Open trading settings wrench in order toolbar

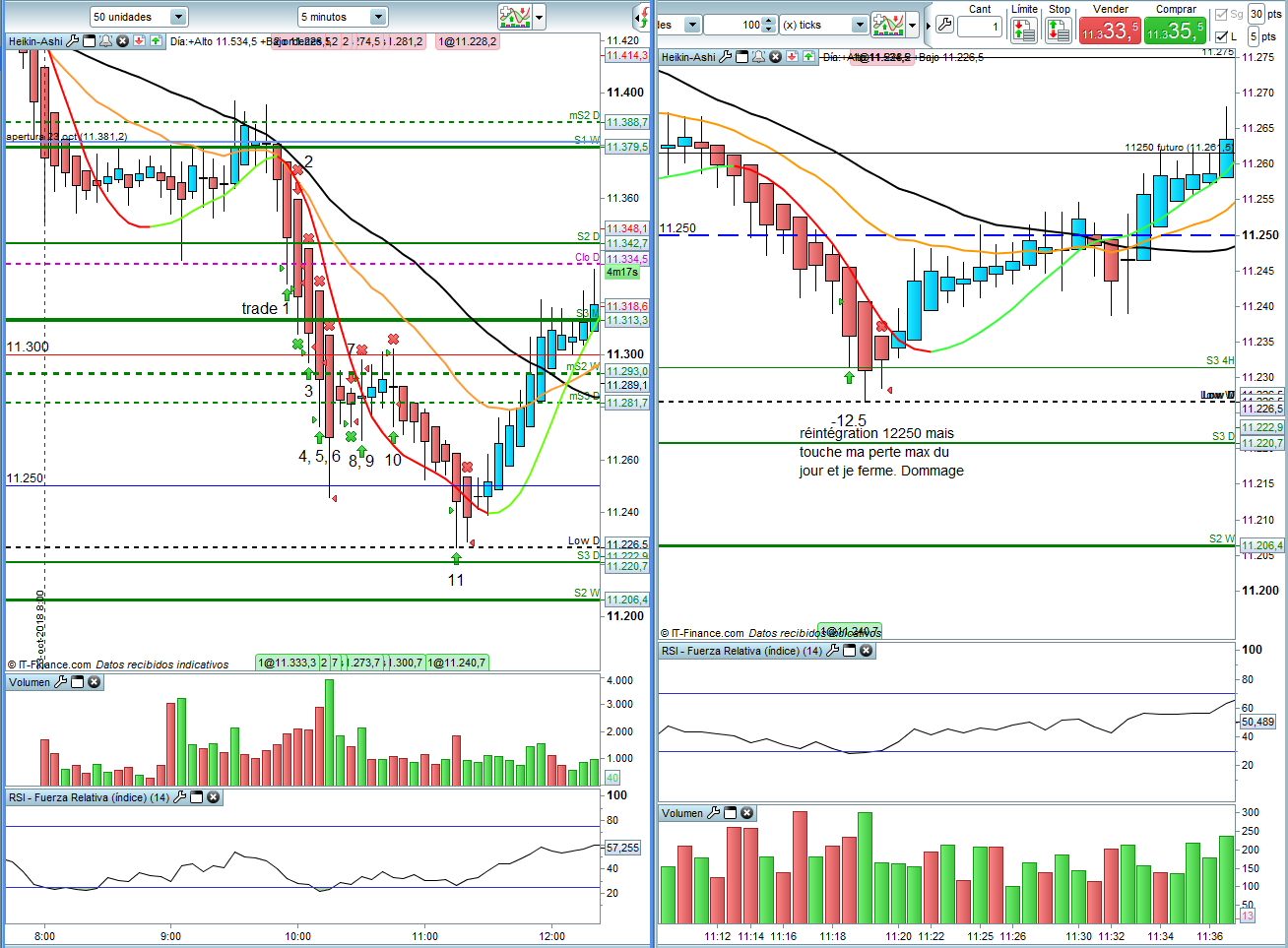click(943, 25)
